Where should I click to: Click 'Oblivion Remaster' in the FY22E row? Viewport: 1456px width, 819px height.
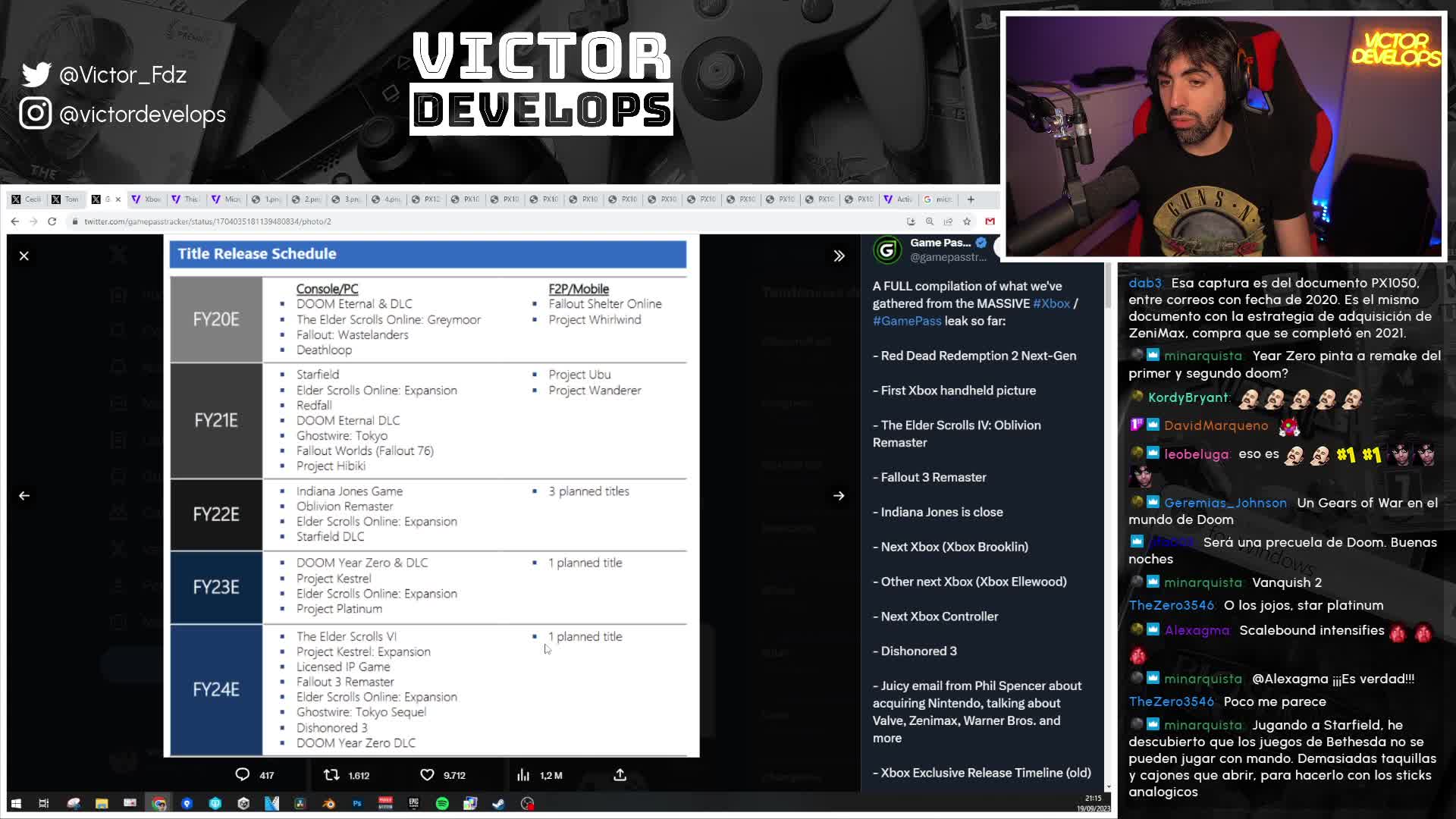[344, 507]
